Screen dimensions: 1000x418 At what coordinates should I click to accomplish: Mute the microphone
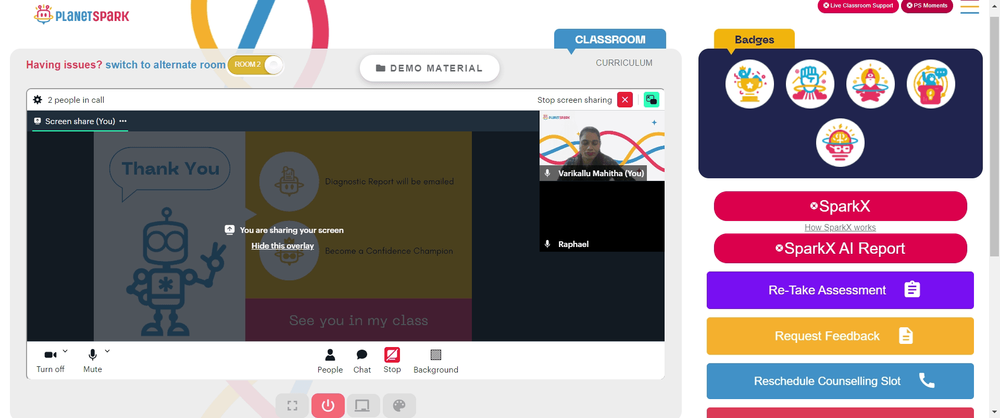point(92,361)
